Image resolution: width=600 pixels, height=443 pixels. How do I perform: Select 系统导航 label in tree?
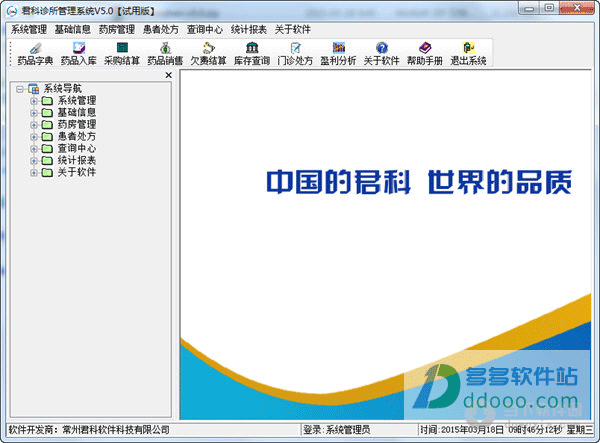[62, 89]
